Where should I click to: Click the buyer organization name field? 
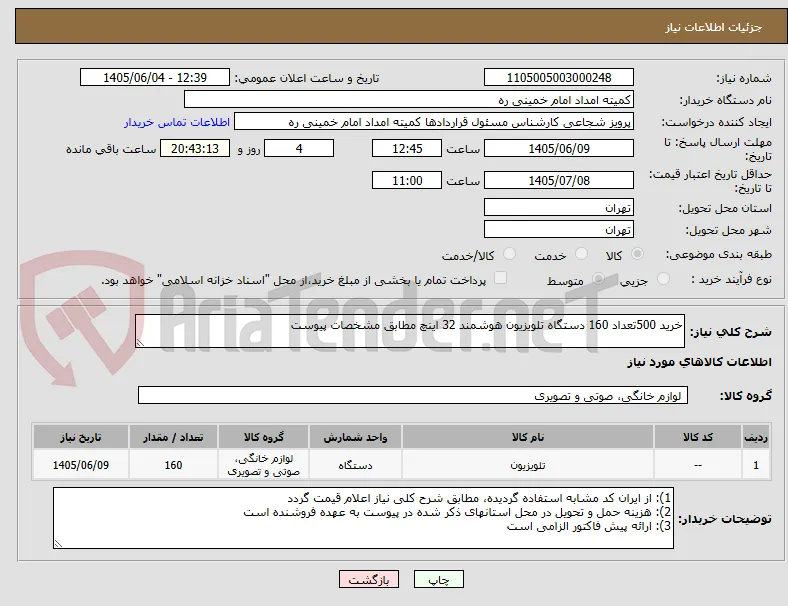pyautogui.click(x=409, y=99)
